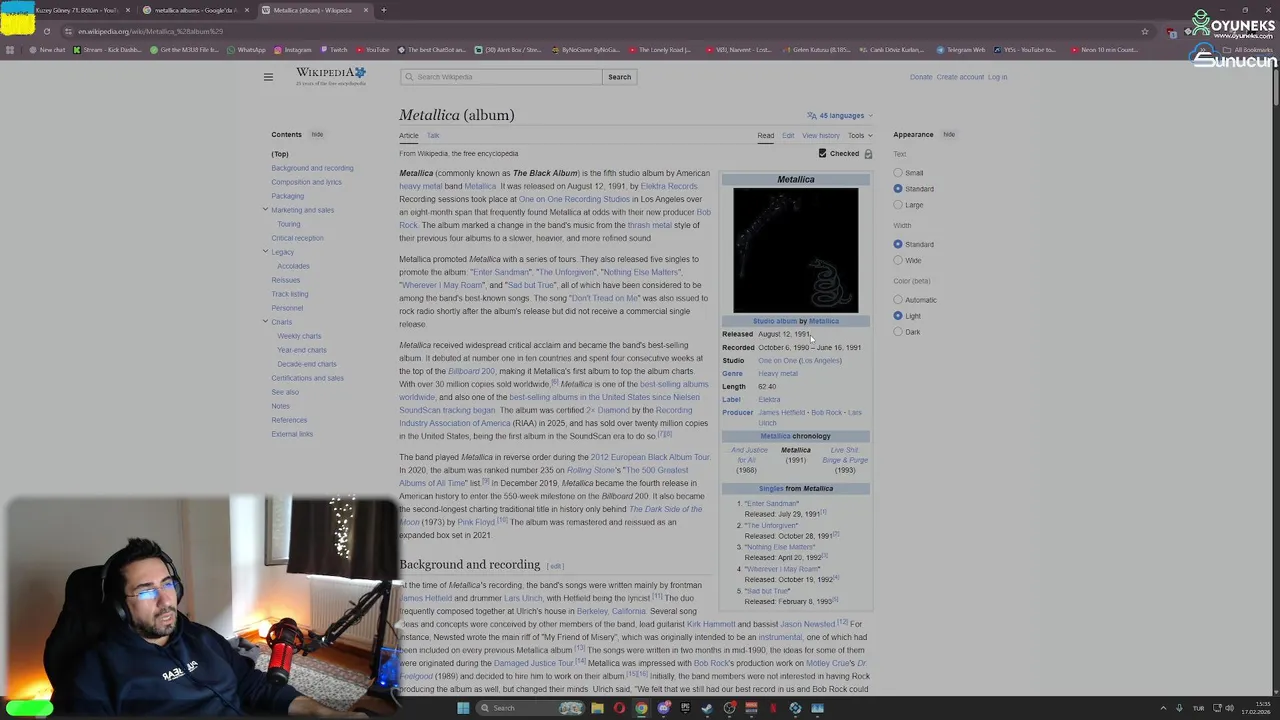Click the page protection lock icon
1280x720 pixels.
868,154
